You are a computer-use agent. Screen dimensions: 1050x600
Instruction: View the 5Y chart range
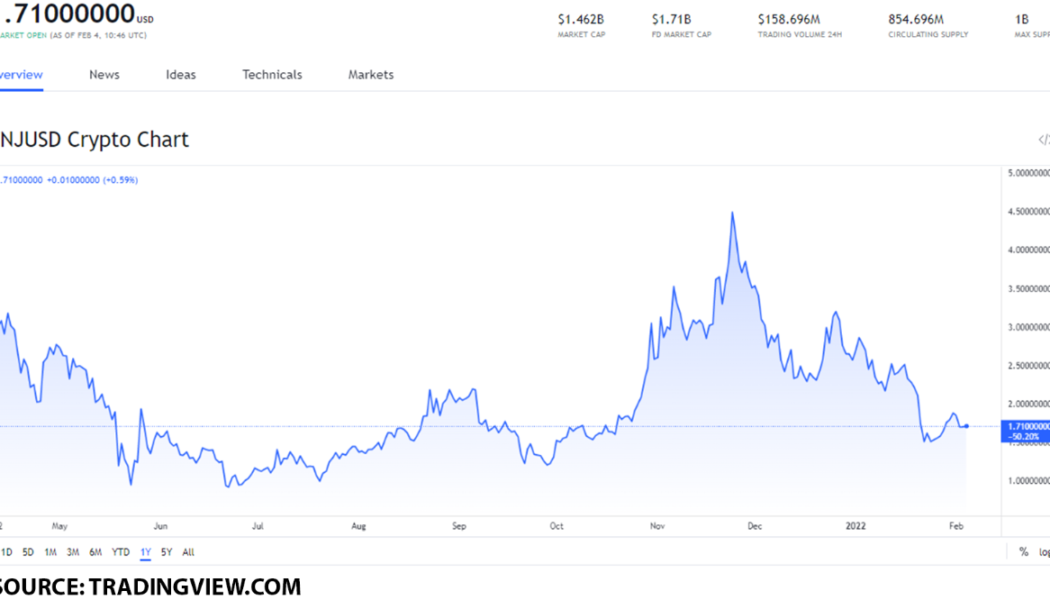[167, 551]
